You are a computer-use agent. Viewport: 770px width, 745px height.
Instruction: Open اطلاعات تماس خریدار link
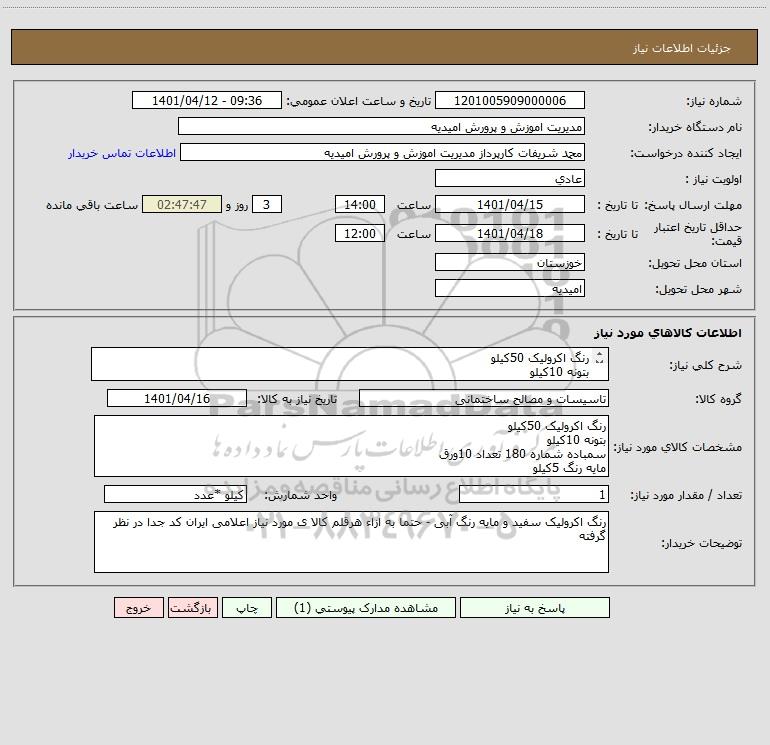coord(122,153)
